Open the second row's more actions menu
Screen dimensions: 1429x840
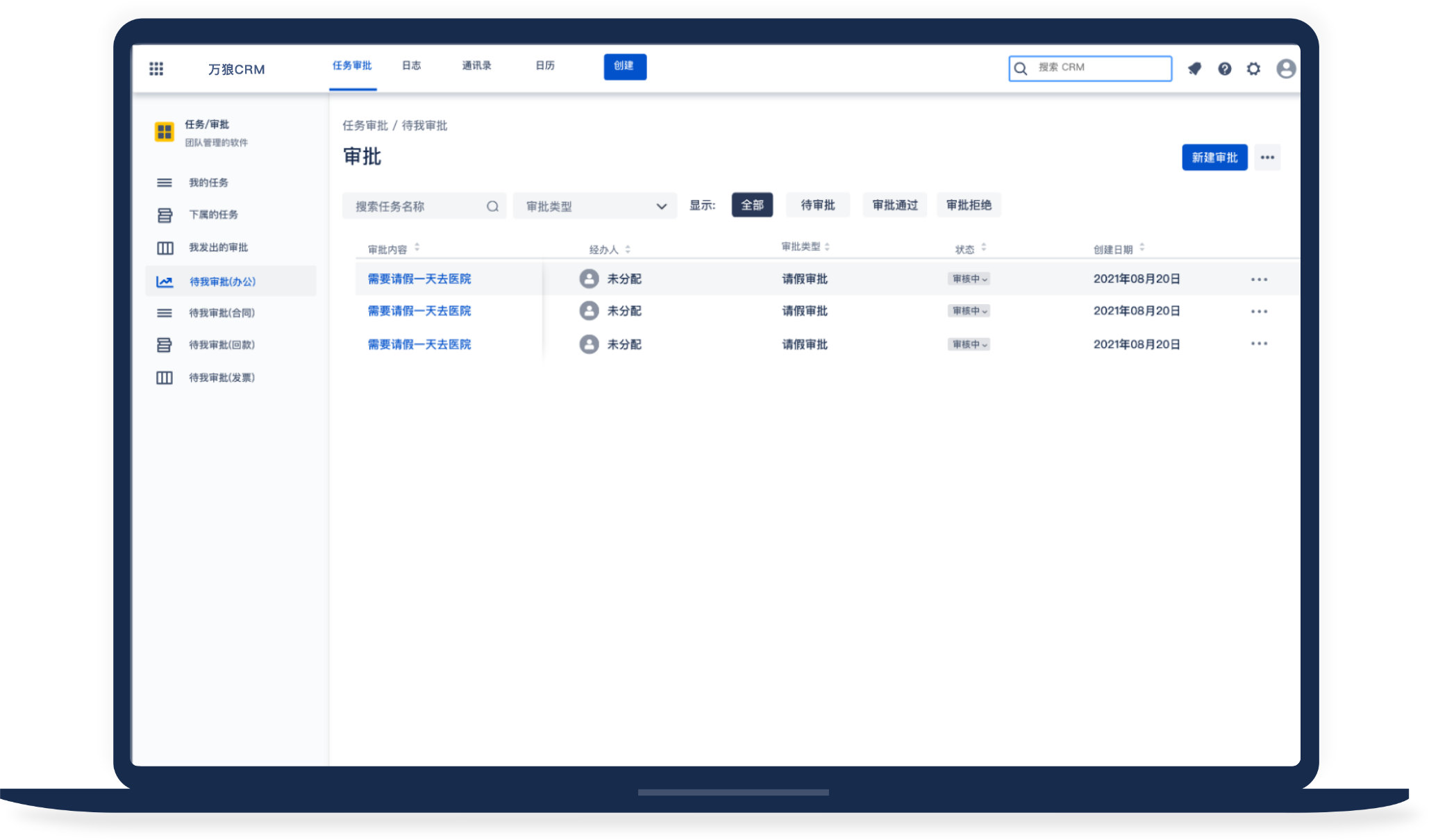tap(1259, 311)
